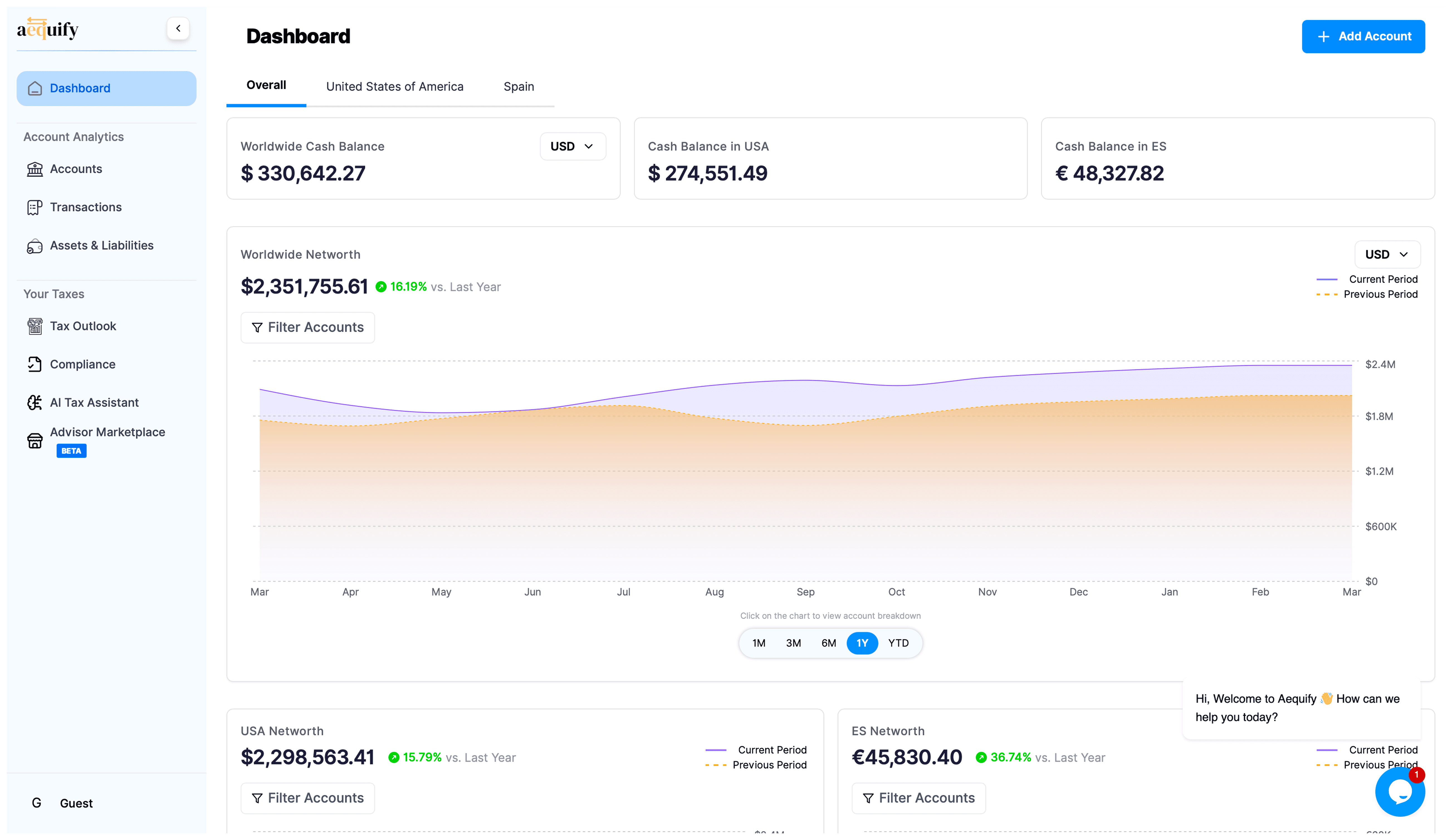This screenshot has width=1452, height=840.
Task: Open the Dashboard from the sidebar
Action: (x=80, y=88)
